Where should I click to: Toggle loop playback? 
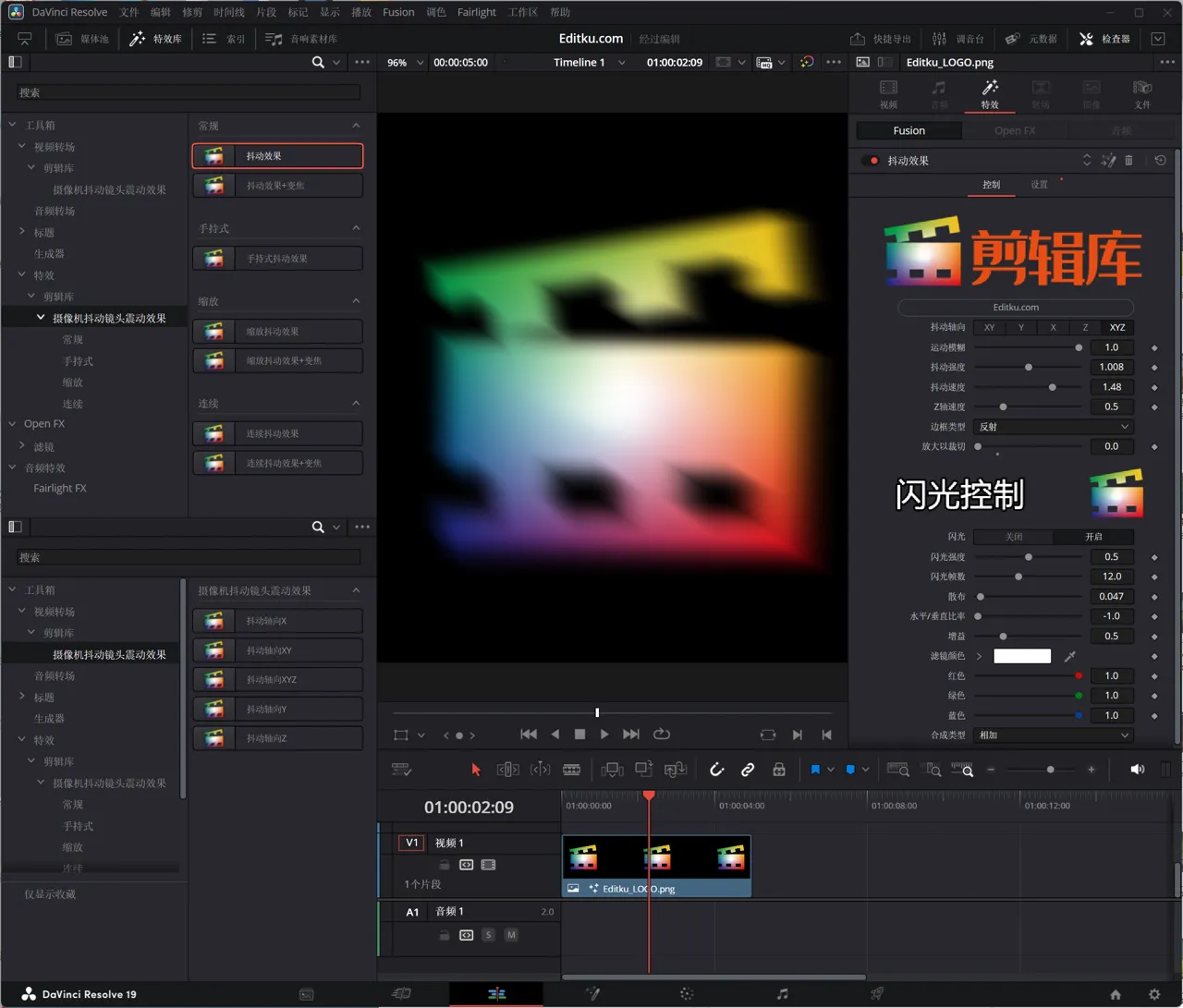point(661,735)
